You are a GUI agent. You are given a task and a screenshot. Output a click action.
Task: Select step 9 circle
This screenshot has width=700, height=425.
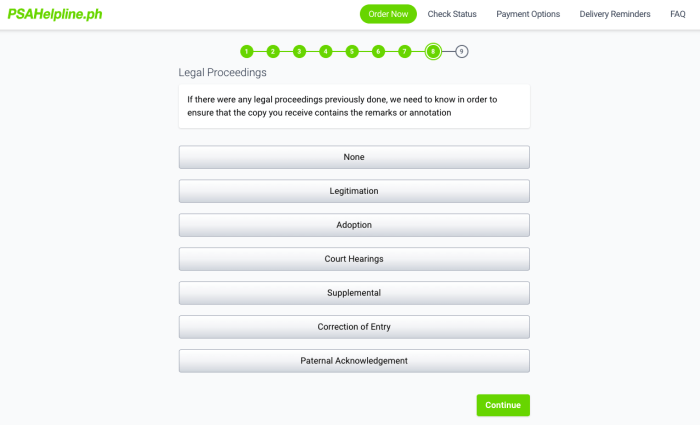(461, 51)
